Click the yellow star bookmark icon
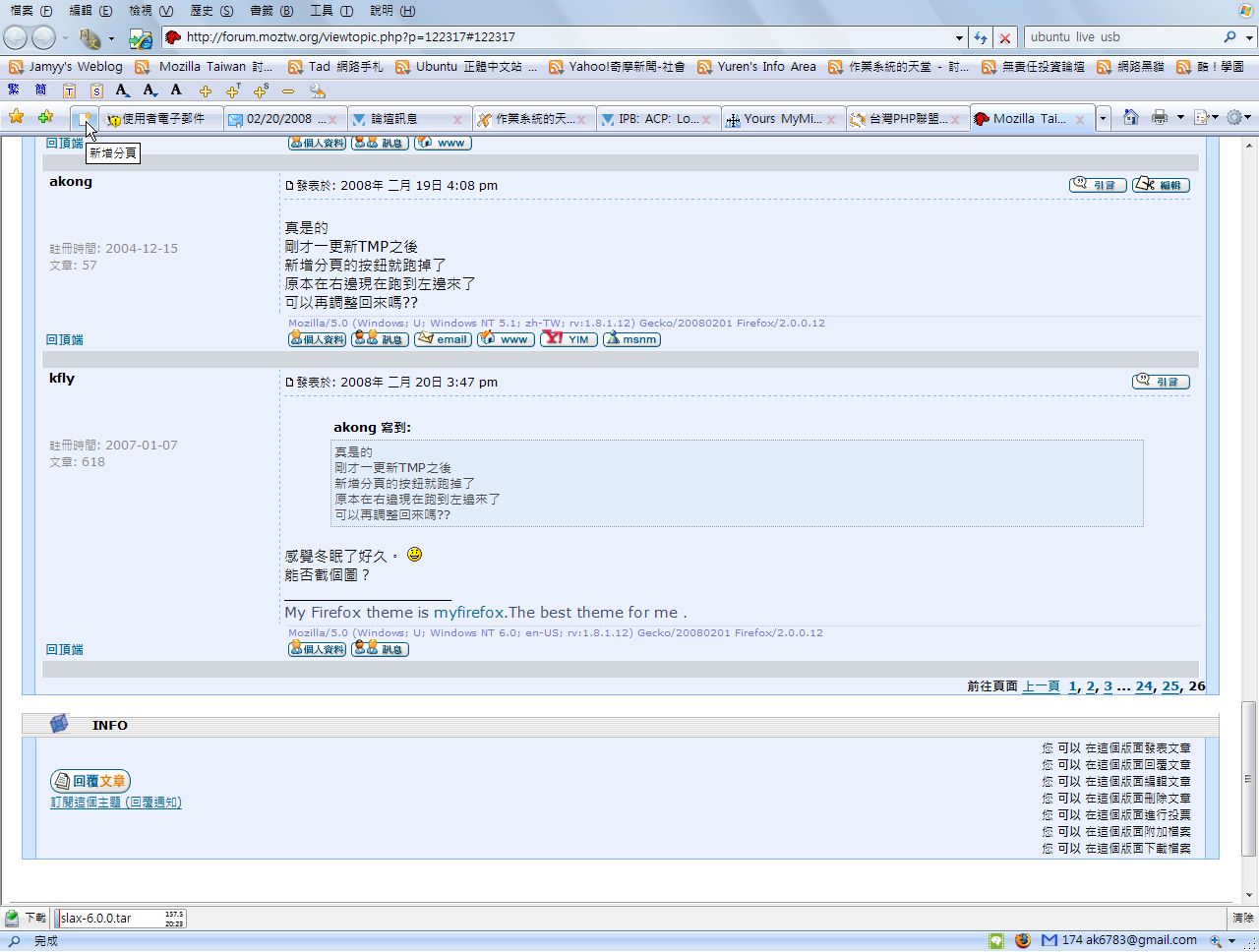 (x=16, y=117)
